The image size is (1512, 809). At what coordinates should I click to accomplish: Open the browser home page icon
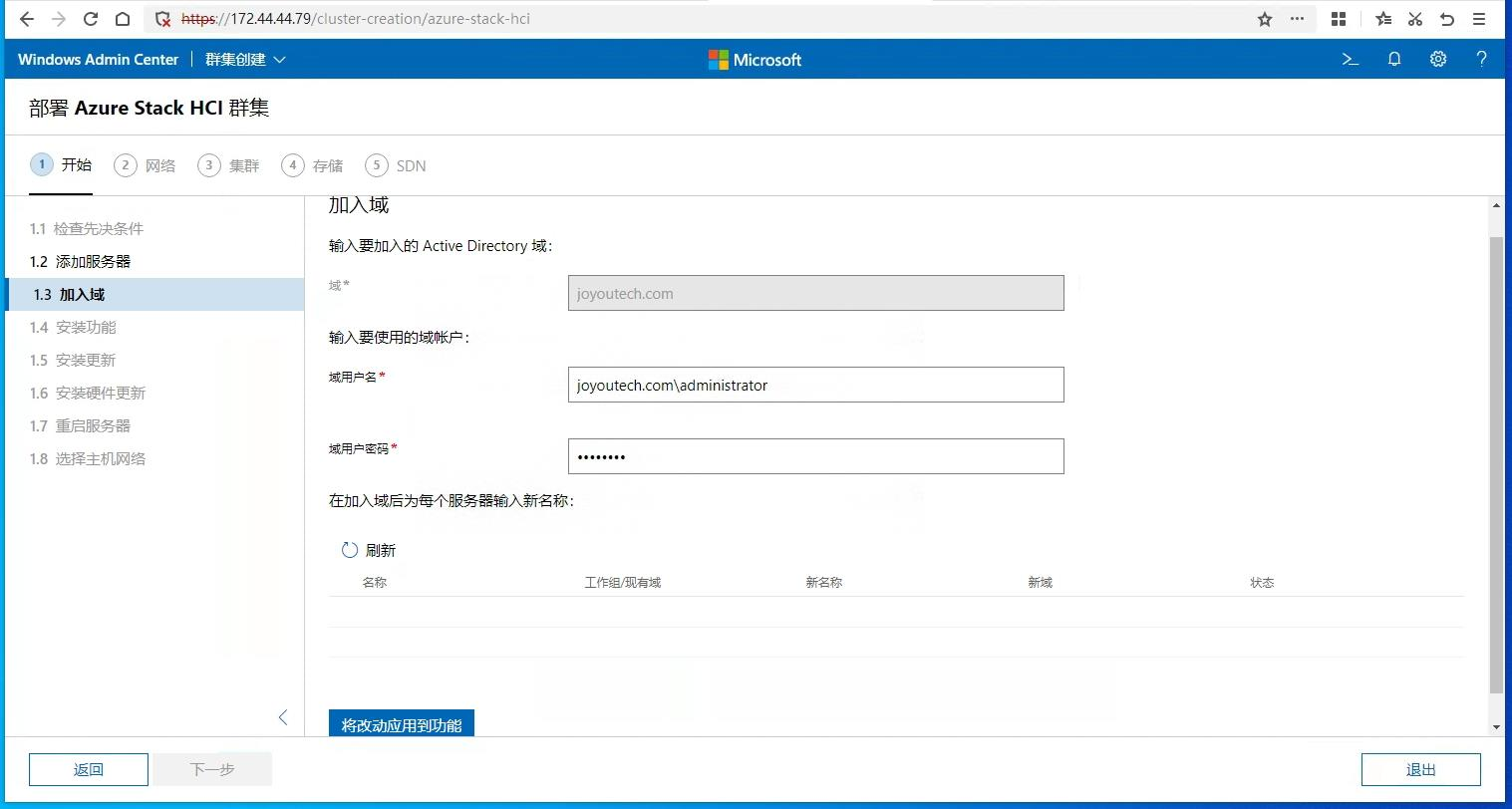(123, 19)
